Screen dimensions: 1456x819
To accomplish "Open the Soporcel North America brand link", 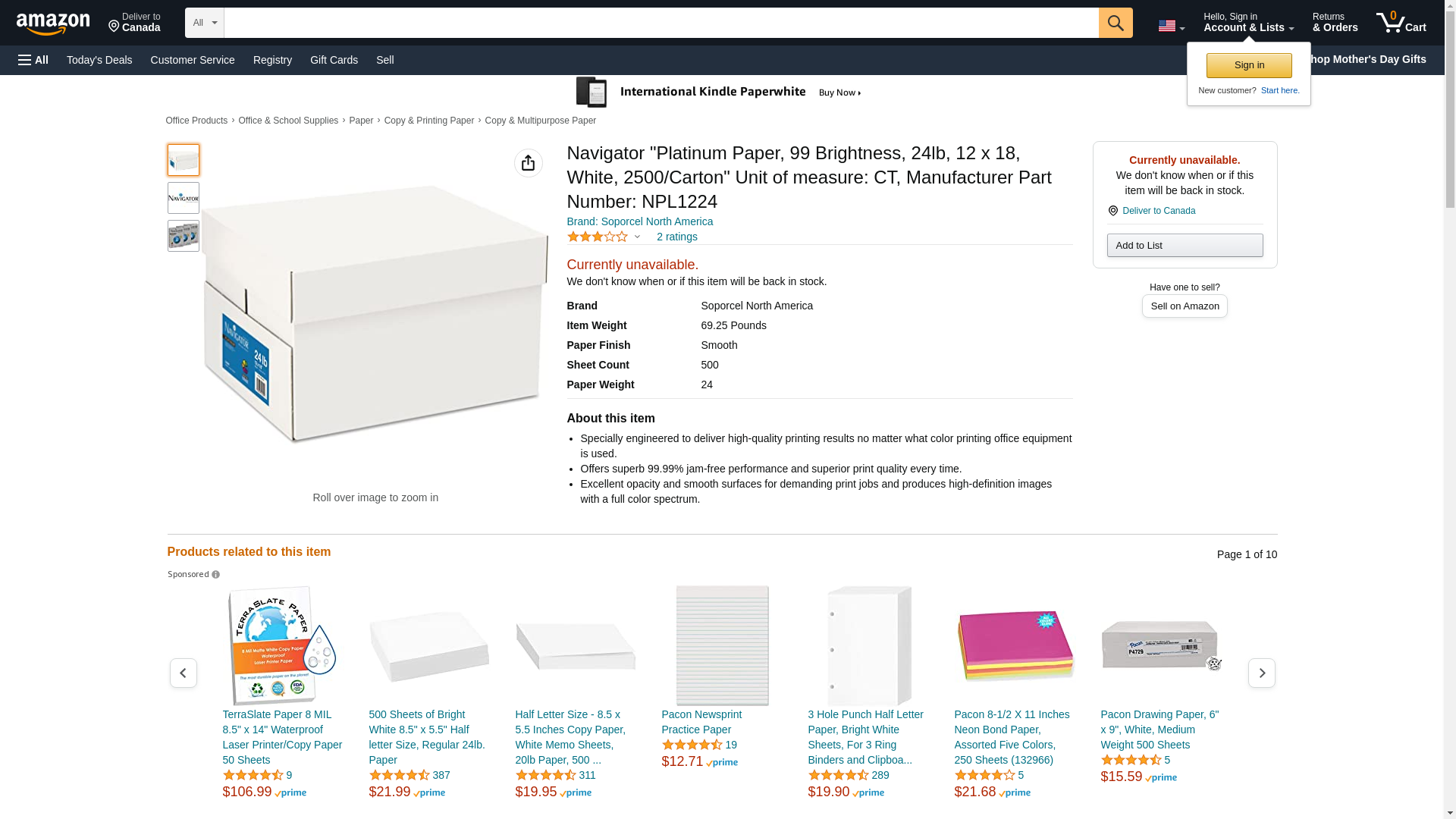I will 639,221.
